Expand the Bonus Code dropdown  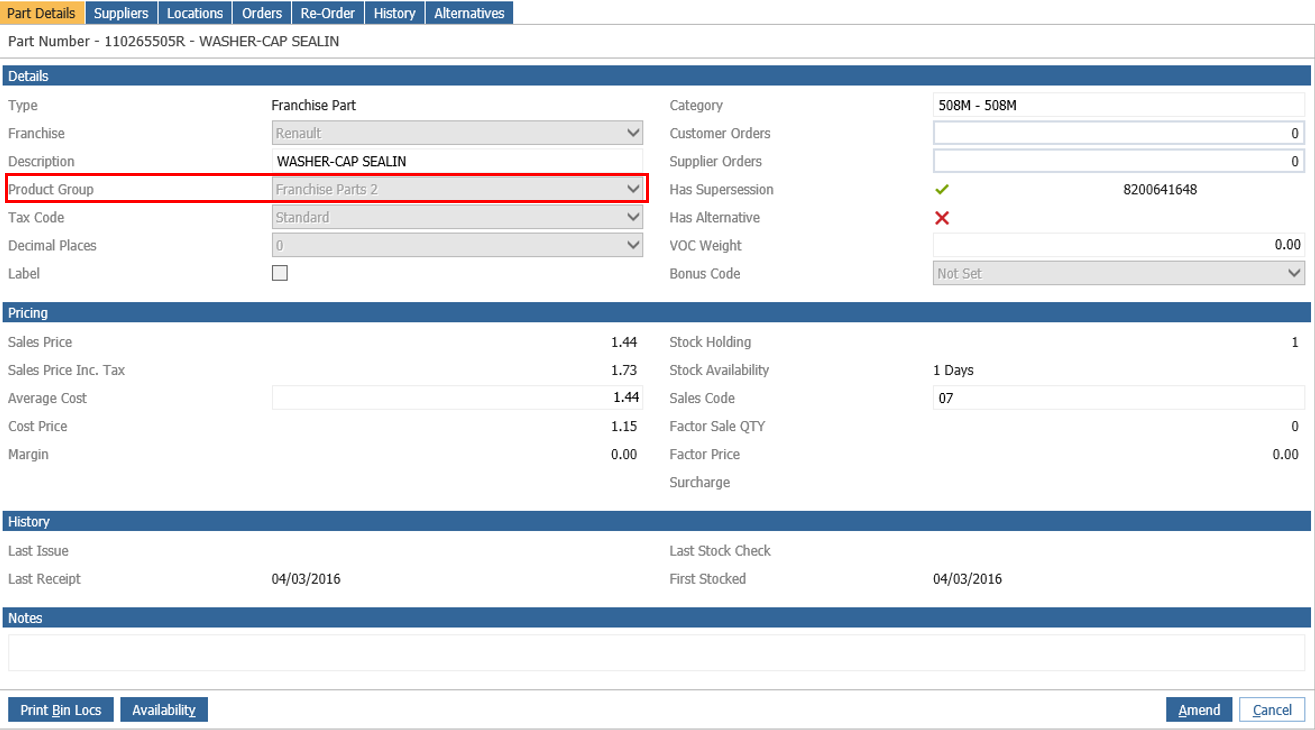pyautogui.click(x=1118, y=273)
